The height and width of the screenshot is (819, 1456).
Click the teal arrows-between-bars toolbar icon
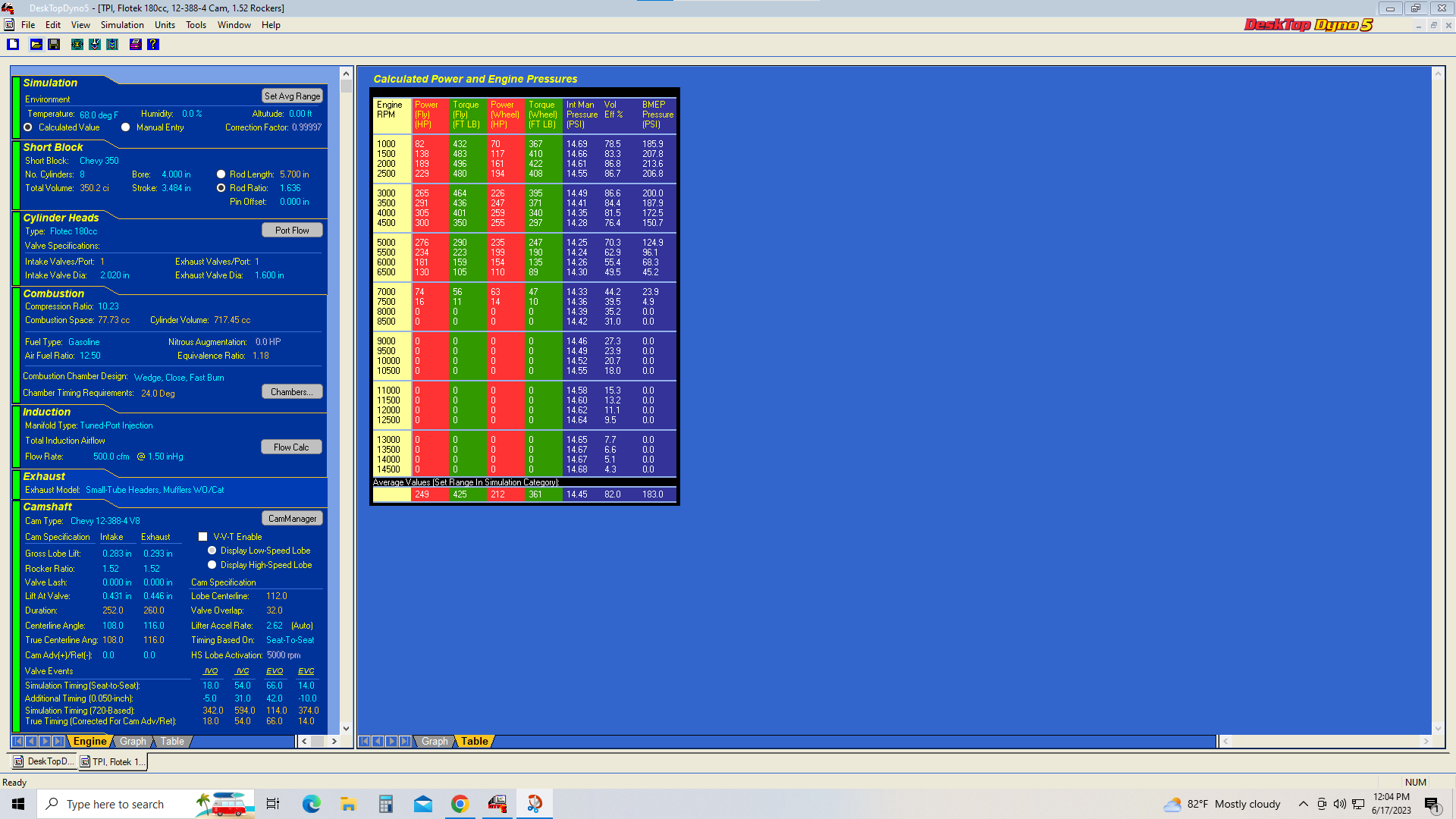pyautogui.click(x=112, y=45)
